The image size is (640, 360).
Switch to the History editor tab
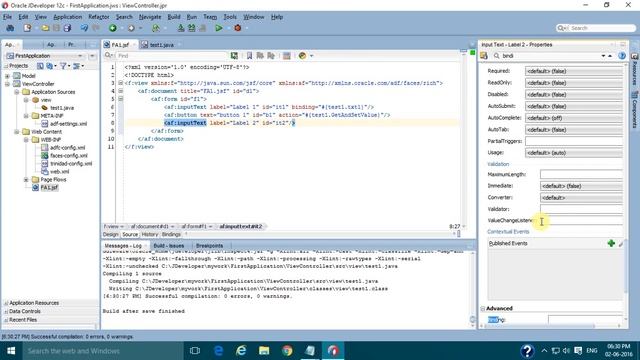pyautogui.click(x=149, y=234)
